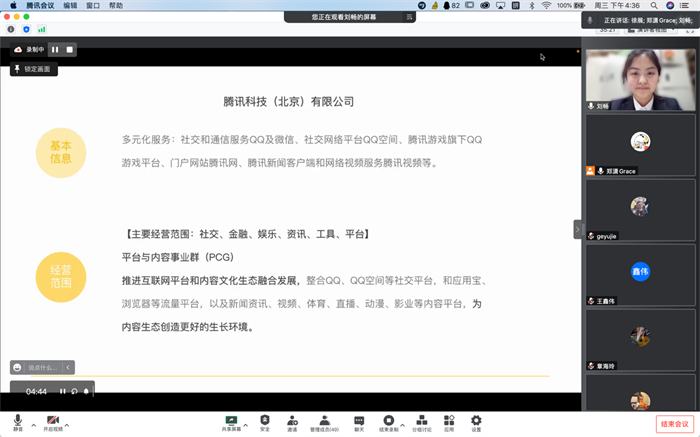Click the red 结束会议 button

click(672, 424)
